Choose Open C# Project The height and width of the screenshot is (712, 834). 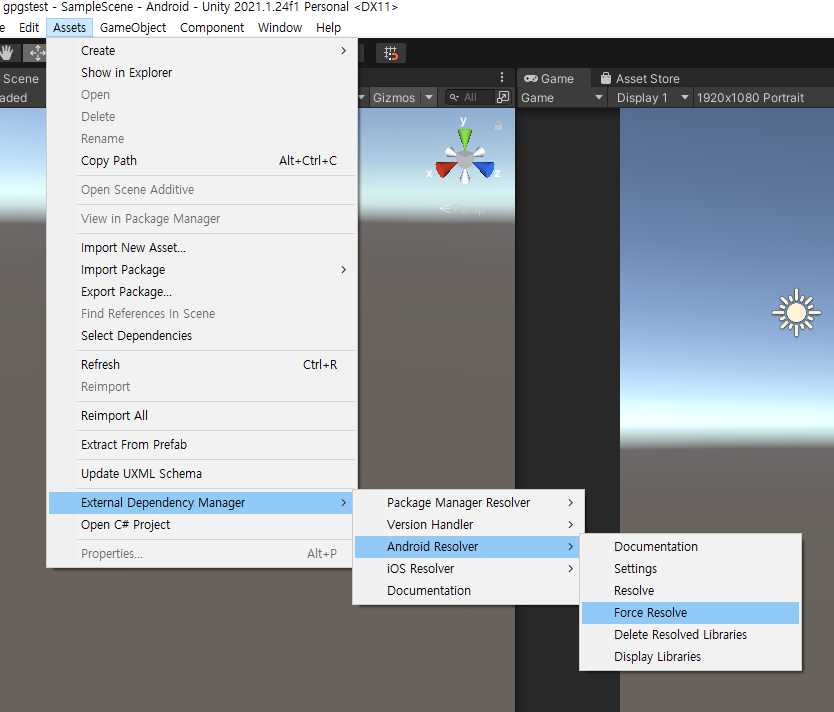click(201, 525)
